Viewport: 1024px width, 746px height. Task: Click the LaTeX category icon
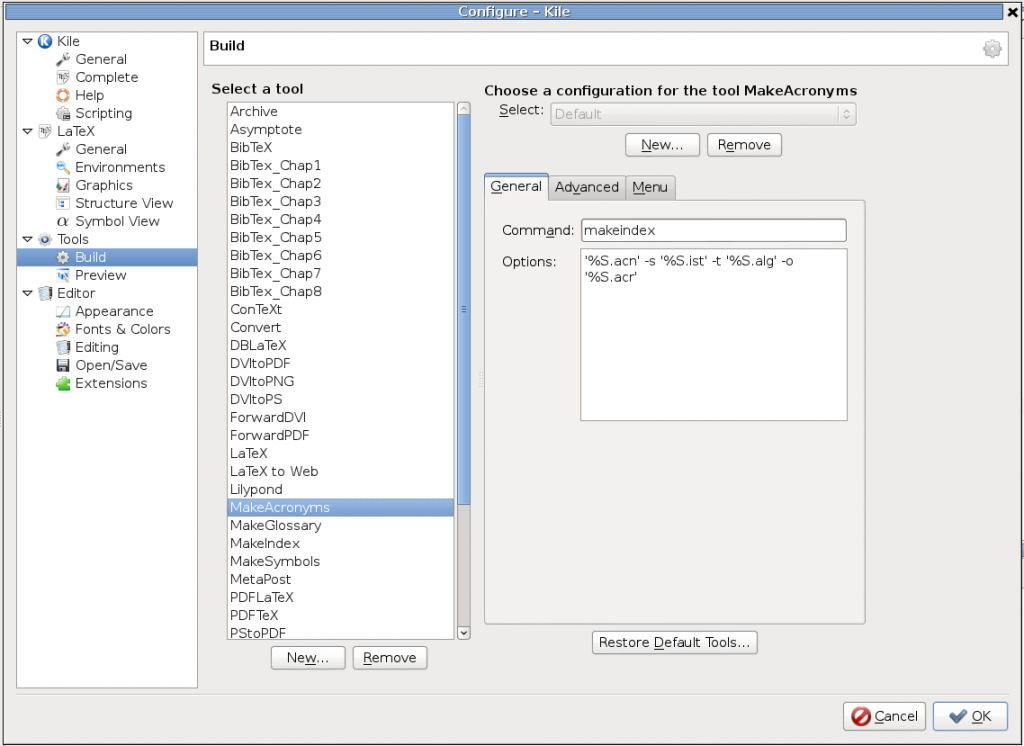pos(45,131)
